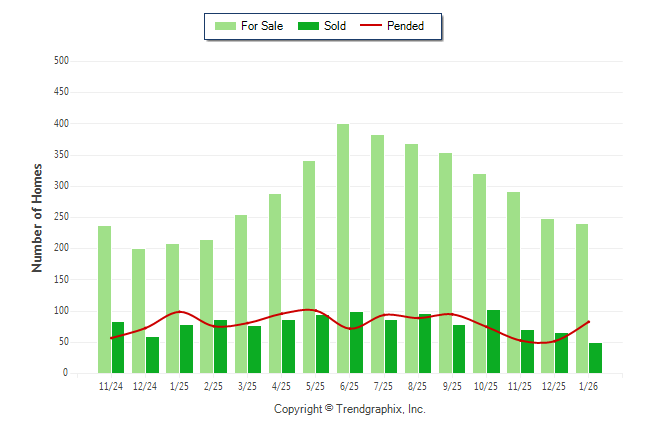
Task: Click the dark green Sold legend swatch
Action: click(x=308, y=26)
